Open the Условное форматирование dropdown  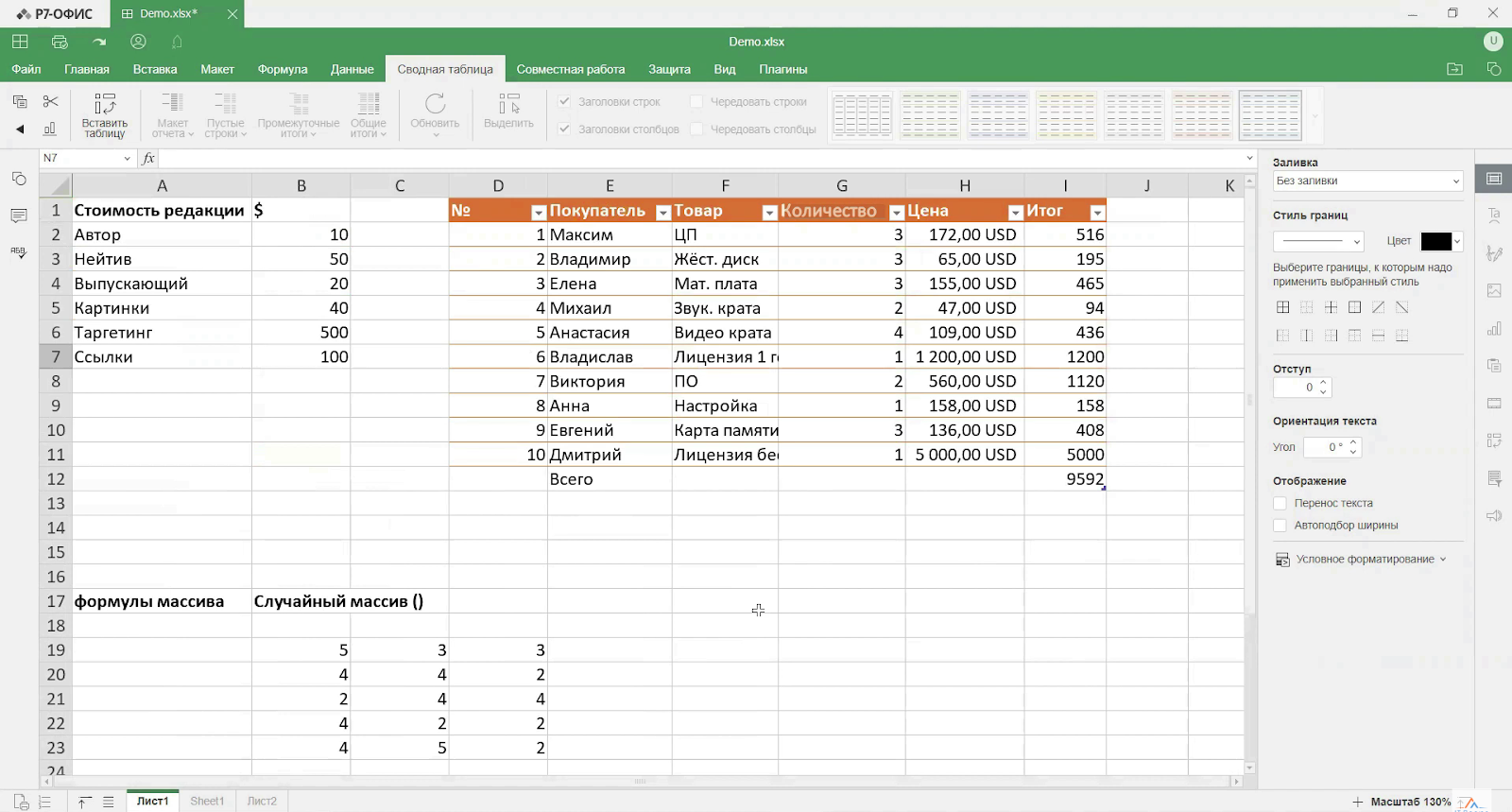click(x=1361, y=560)
